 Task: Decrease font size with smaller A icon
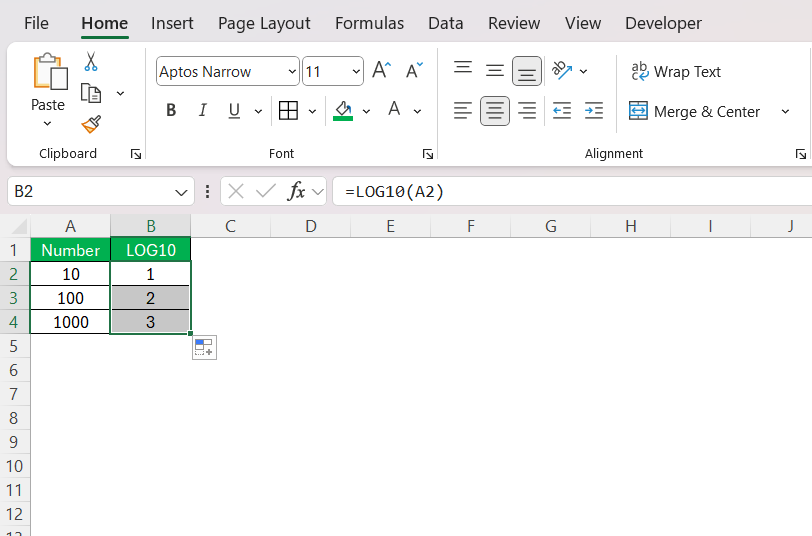(x=414, y=70)
